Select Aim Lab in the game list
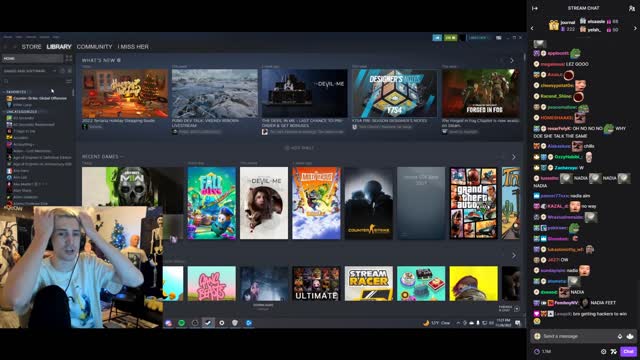This screenshot has width=640, height=360. (x=17, y=178)
